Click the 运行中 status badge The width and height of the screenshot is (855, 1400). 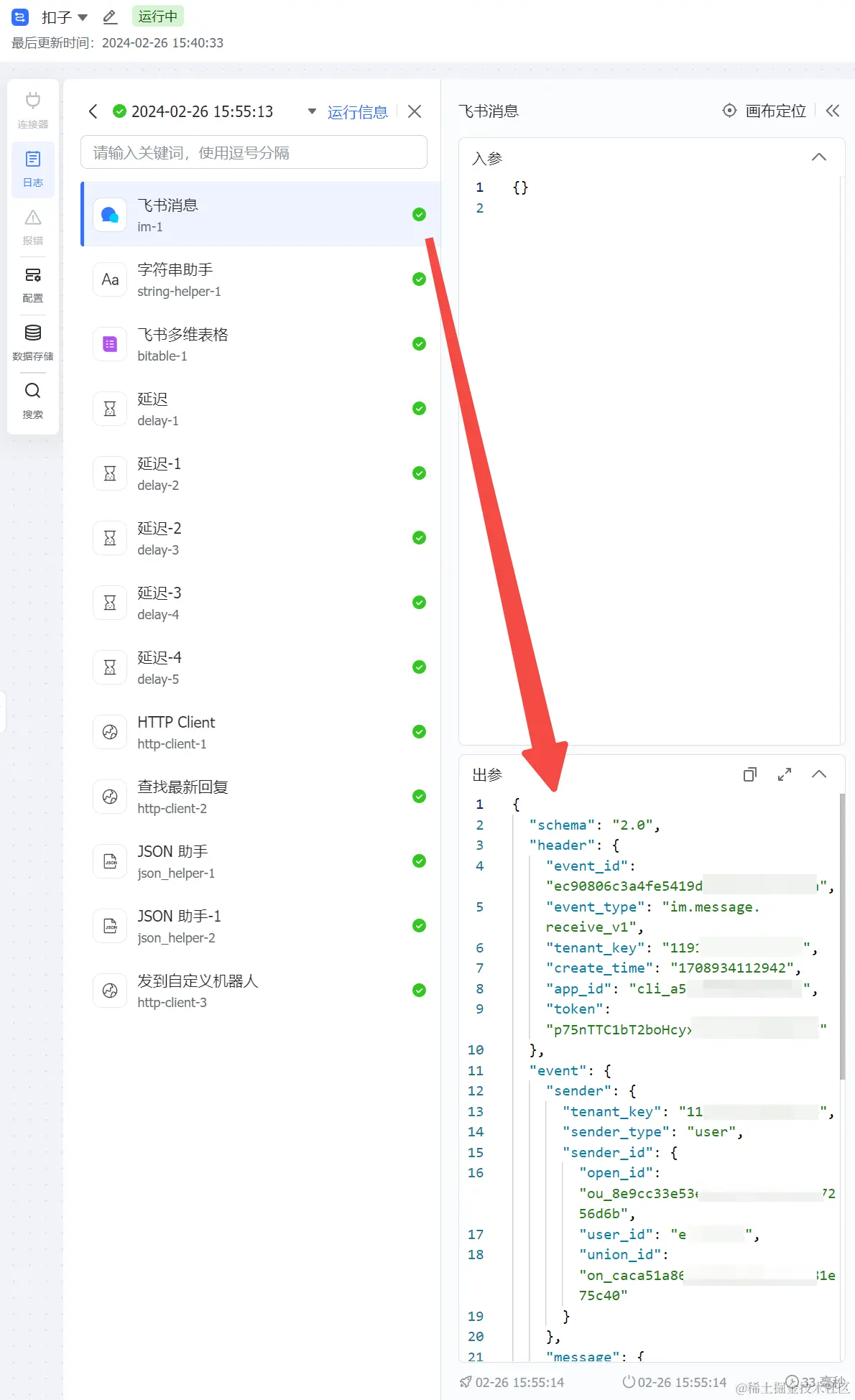pos(157,17)
